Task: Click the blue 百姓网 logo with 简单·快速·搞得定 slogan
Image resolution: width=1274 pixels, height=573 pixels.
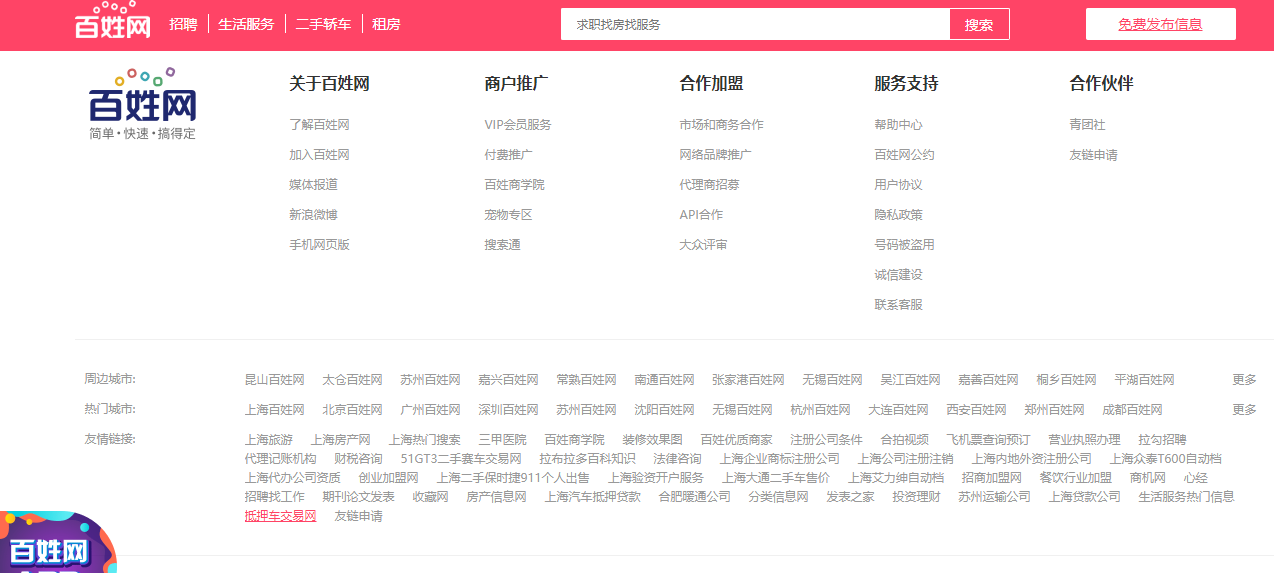Action: 143,104
